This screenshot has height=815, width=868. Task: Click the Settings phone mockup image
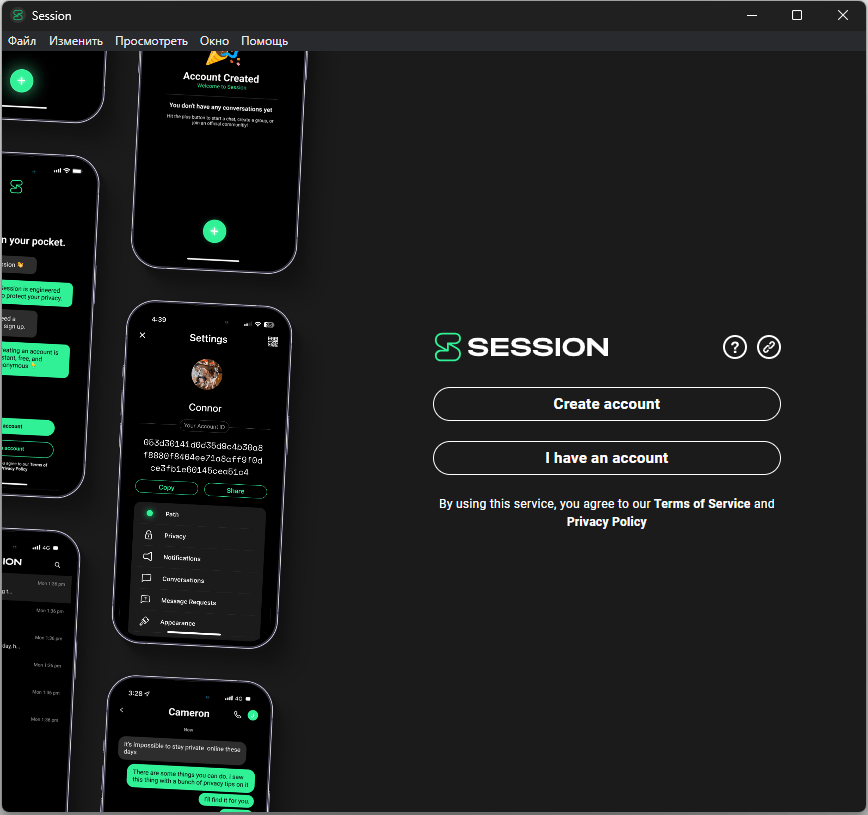point(203,474)
